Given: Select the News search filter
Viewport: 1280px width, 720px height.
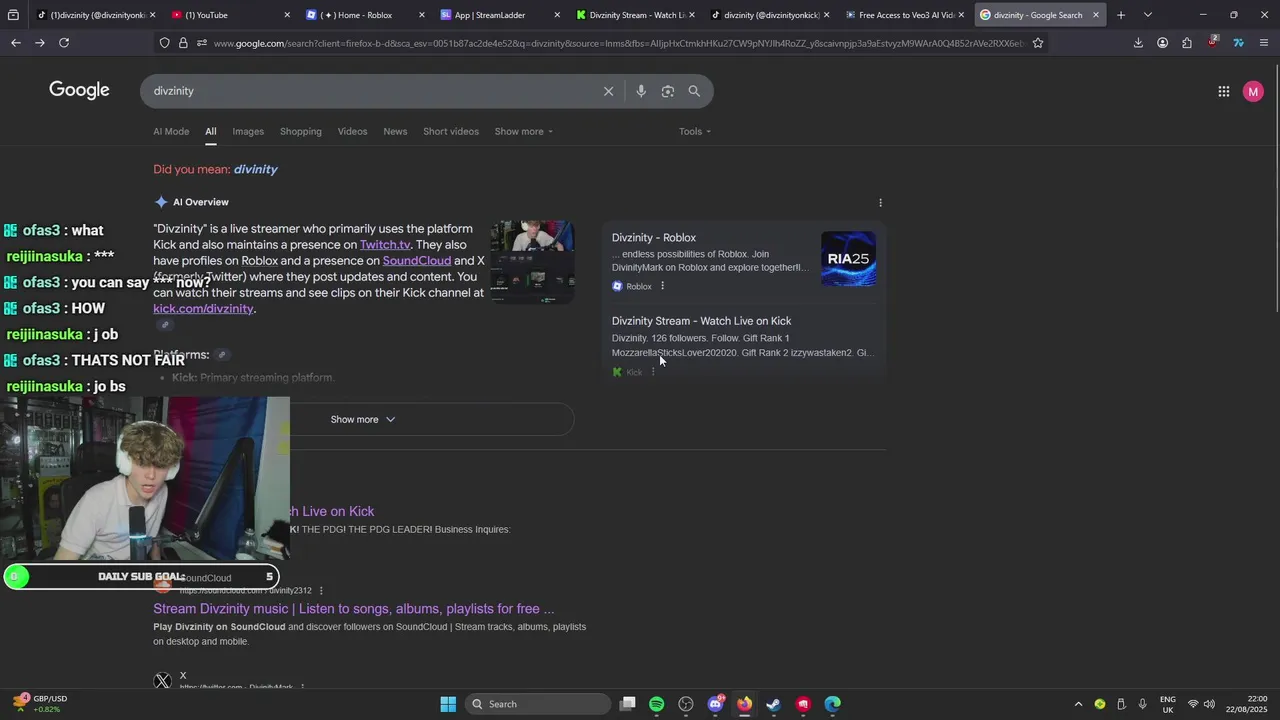Looking at the screenshot, I should (x=395, y=131).
